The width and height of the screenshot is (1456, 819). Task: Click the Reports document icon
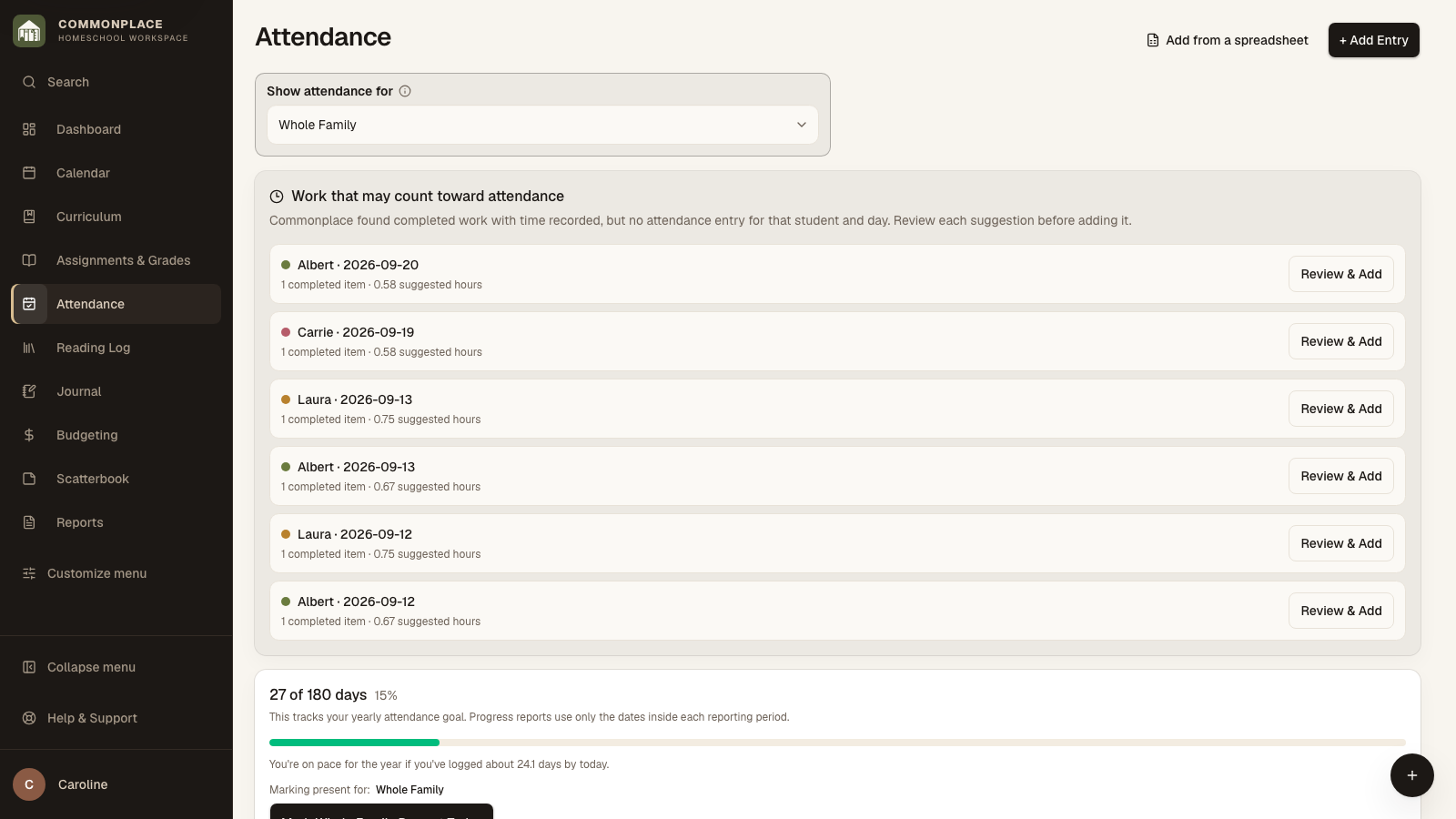29,522
